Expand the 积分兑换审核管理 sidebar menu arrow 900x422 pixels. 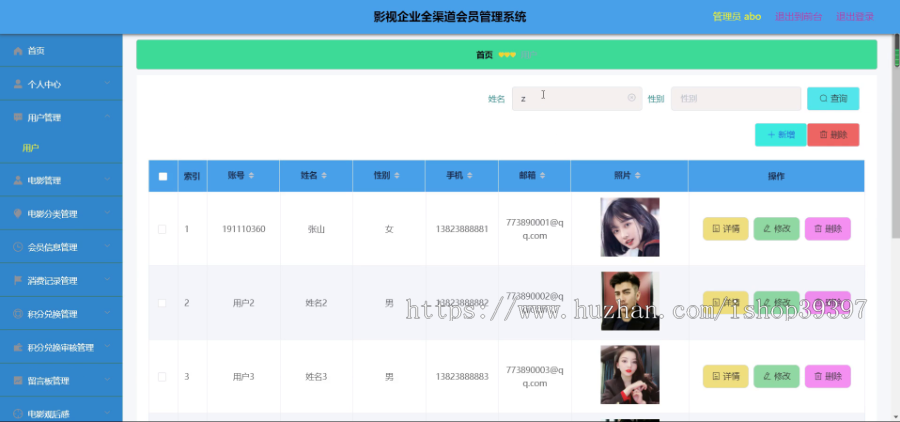[107, 347]
